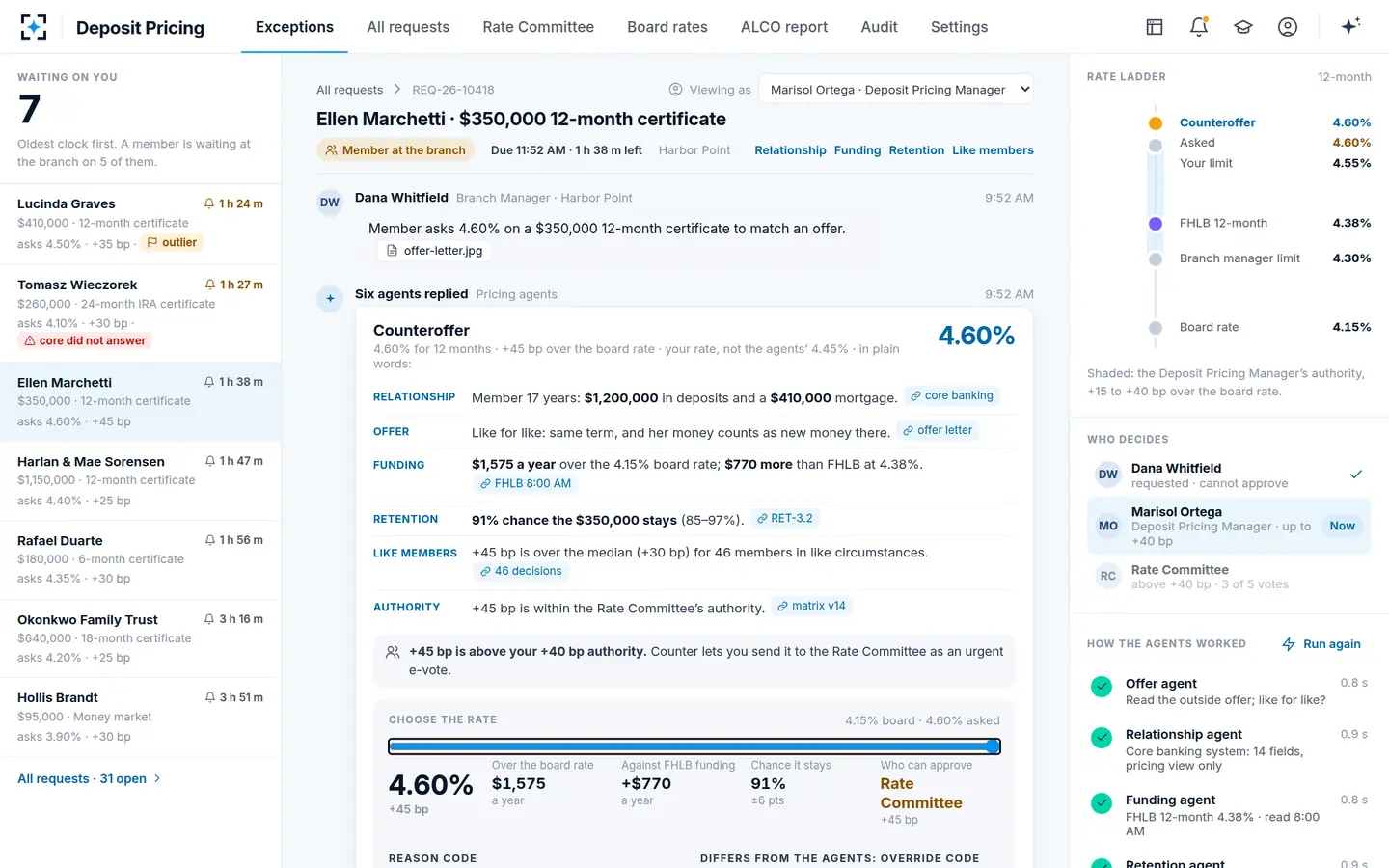Click the Choose the Rate slider handle
Viewport: 1389px width, 868px height.
pos(992,746)
